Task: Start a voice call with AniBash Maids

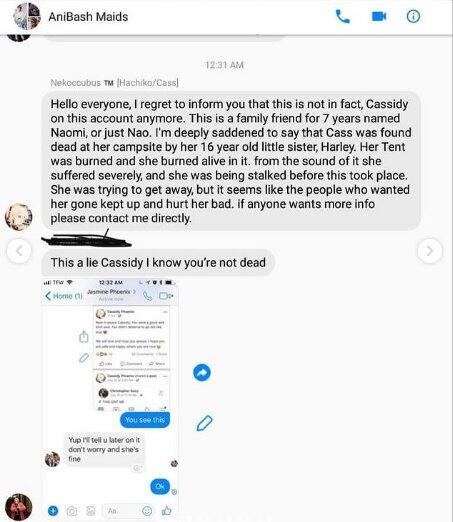Action: [x=342, y=16]
